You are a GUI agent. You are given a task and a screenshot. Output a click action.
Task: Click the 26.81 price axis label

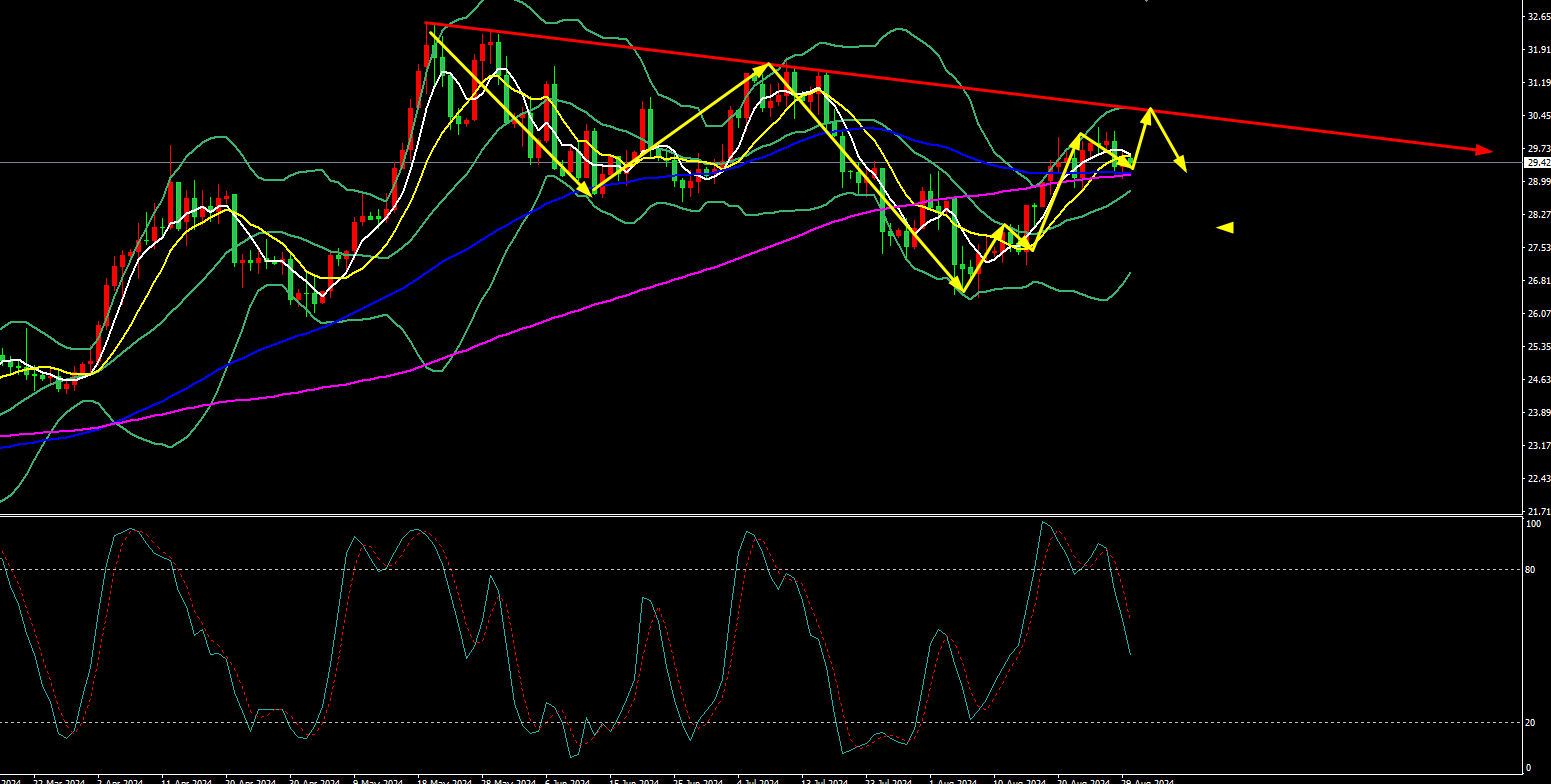tap(1538, 281)
